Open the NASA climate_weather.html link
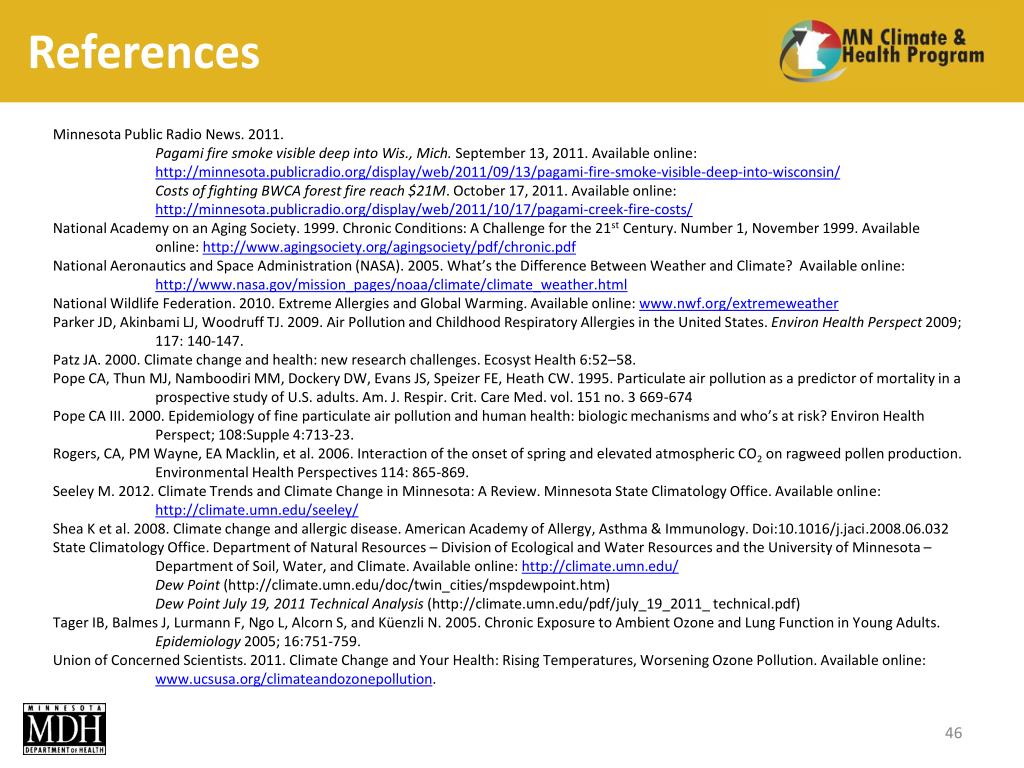Viewport: 1024px width, 768px height. tap(391, 285)
